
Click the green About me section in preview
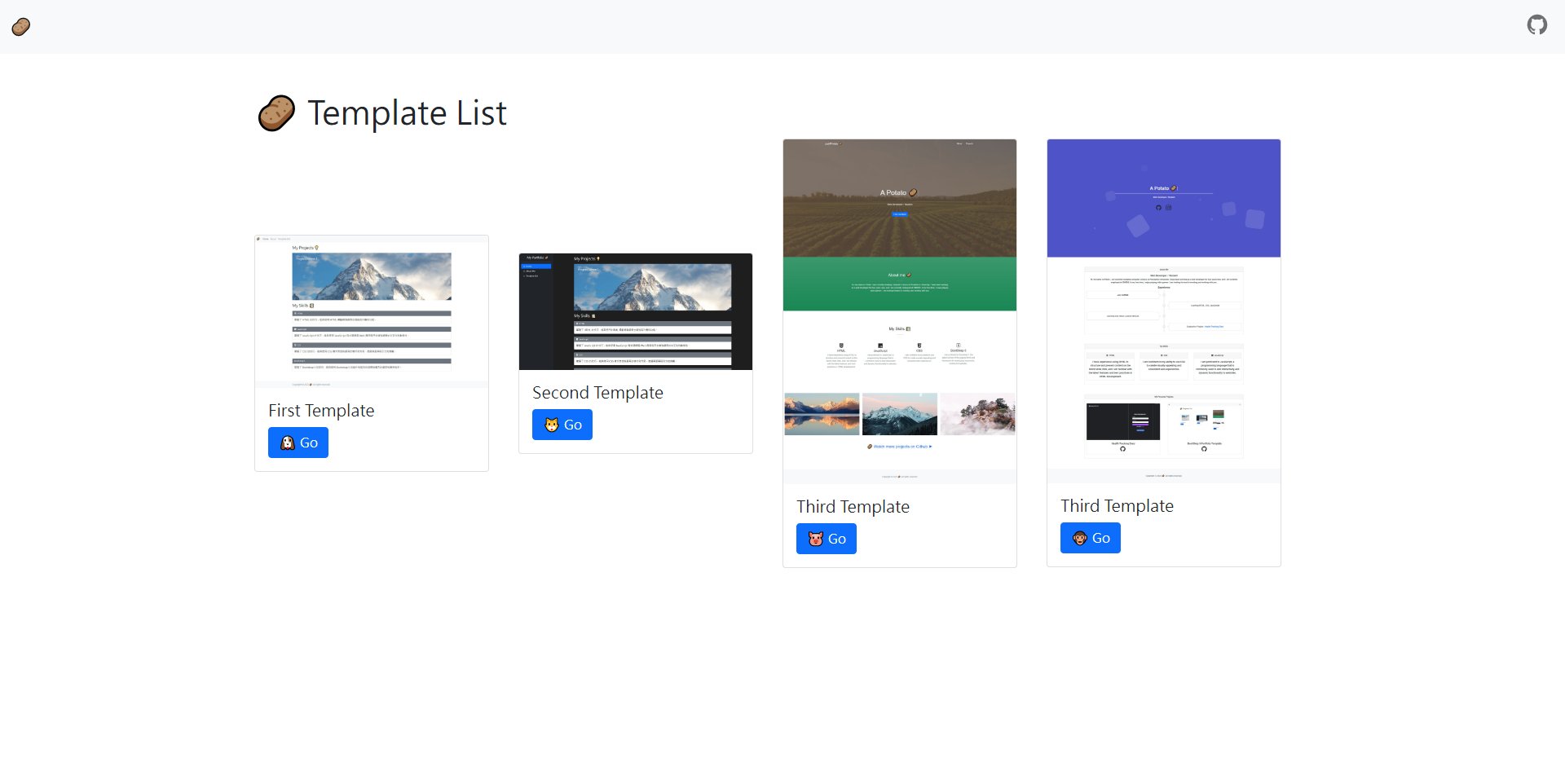point(899,284)
